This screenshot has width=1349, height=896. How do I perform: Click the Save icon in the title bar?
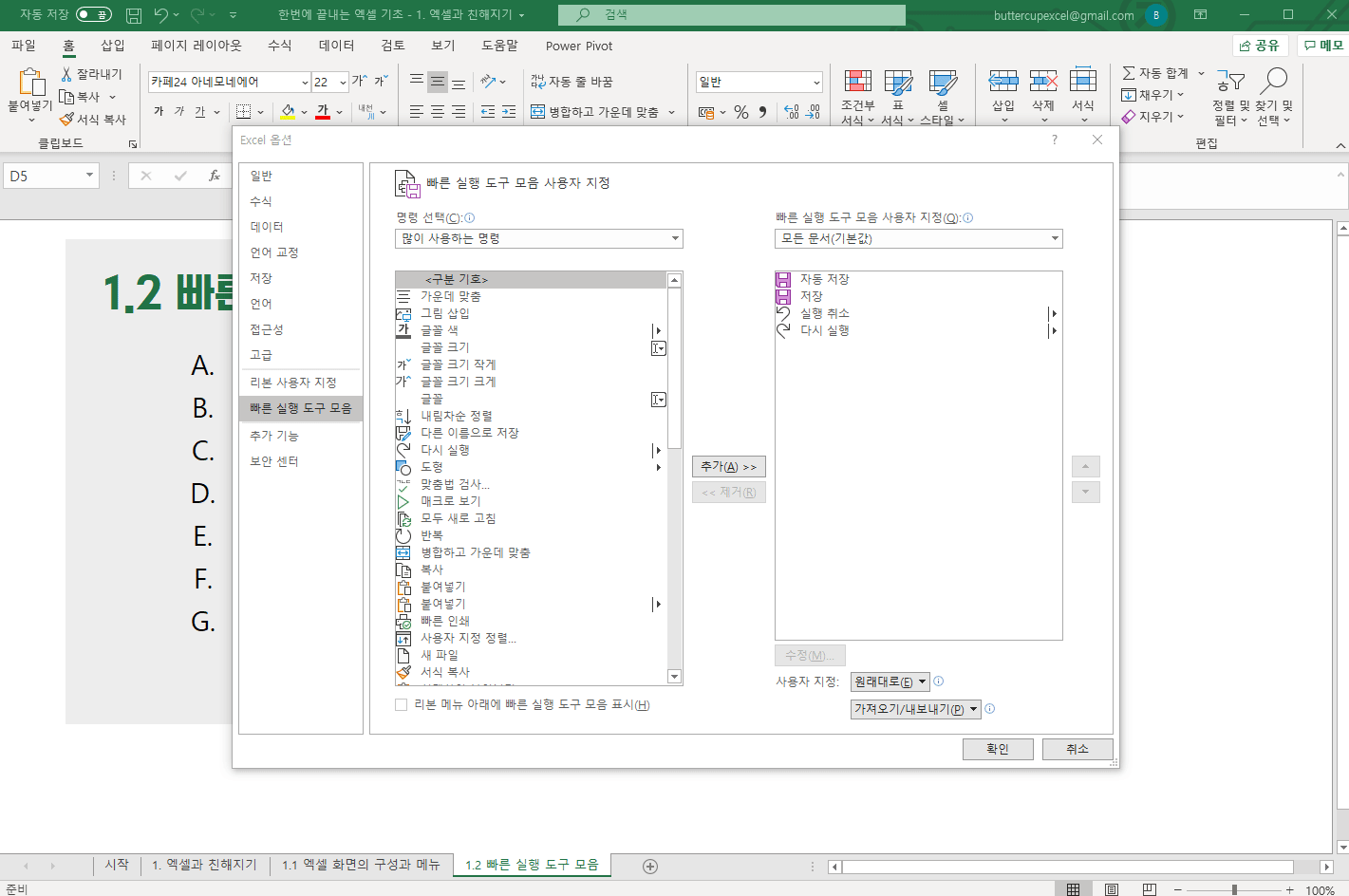(x=134, y=14)
